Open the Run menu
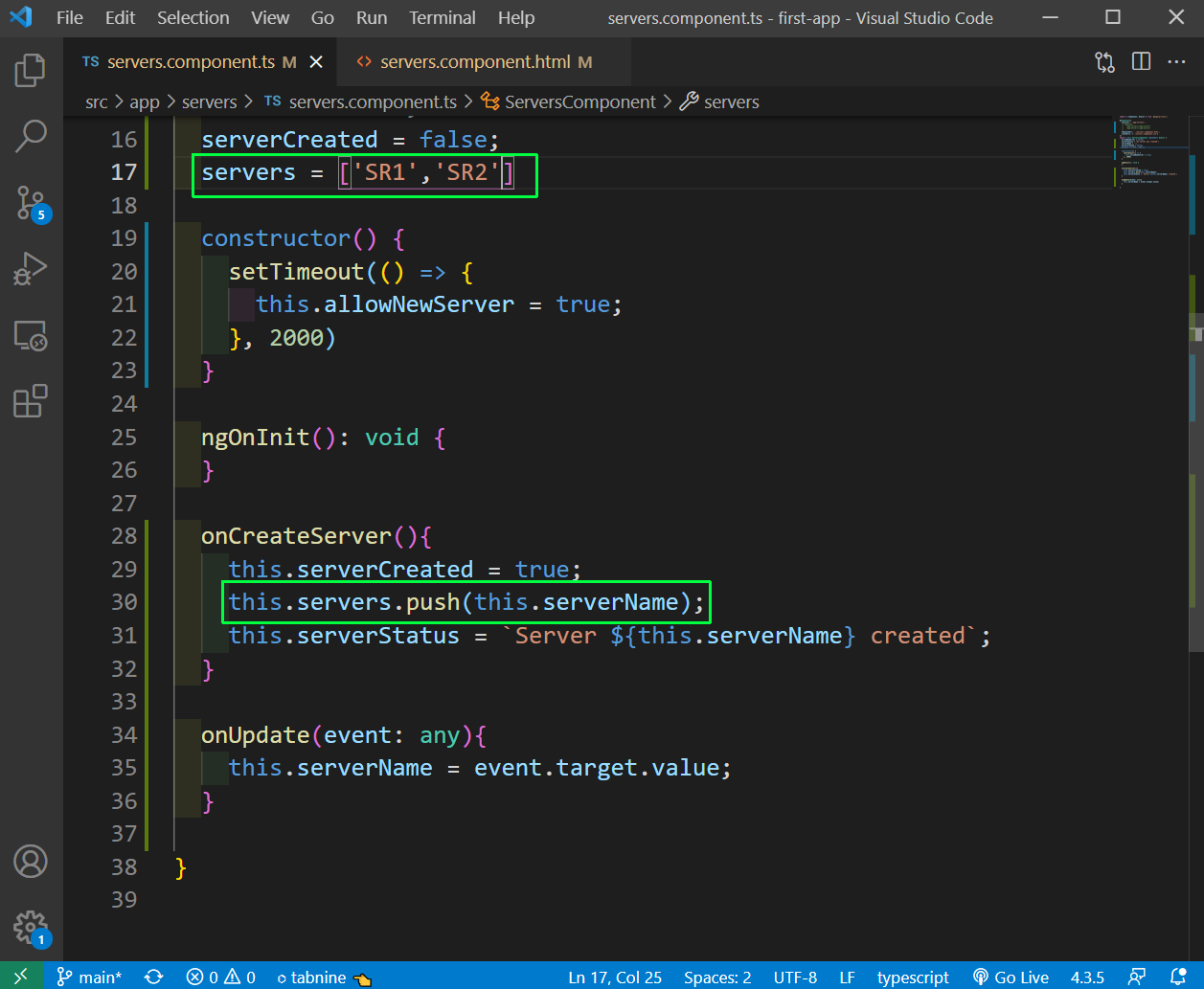This screenshot has height=989, width=1204. [372, 17]
